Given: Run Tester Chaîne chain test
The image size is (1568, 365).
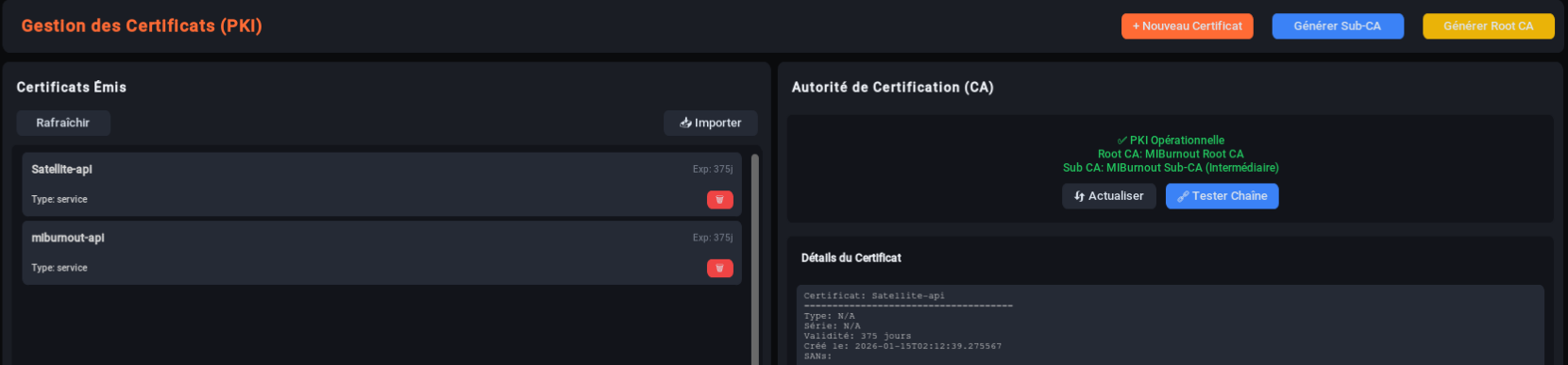Looking at the screenshot, I should click(x=1222, y=196).
